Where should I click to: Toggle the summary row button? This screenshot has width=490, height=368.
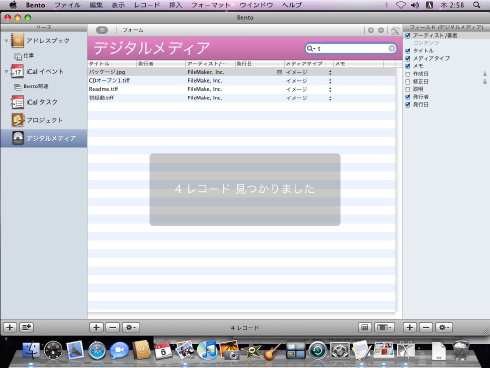pyautogui.click(x=365, y=327)
